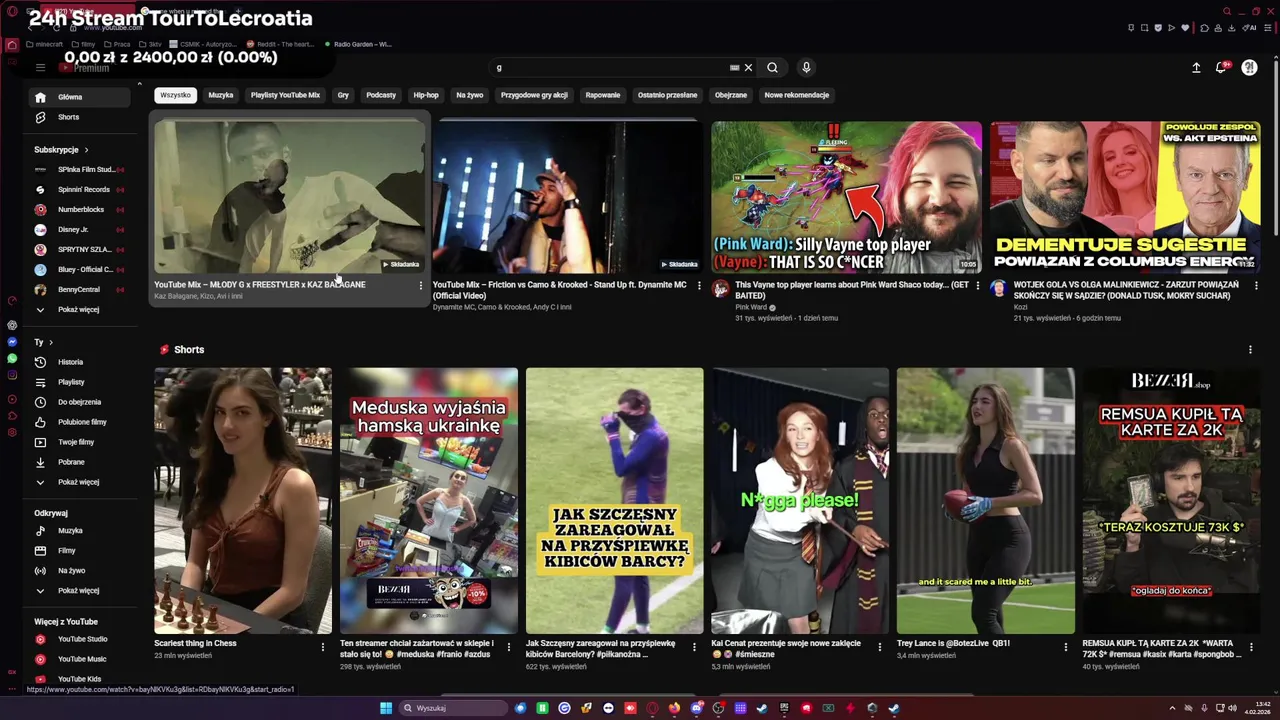Viewport: 1280px width, 720px height.
Task: Open more options for Shorts shelf
Action: pyautogui.click(x=1250, y=350)
